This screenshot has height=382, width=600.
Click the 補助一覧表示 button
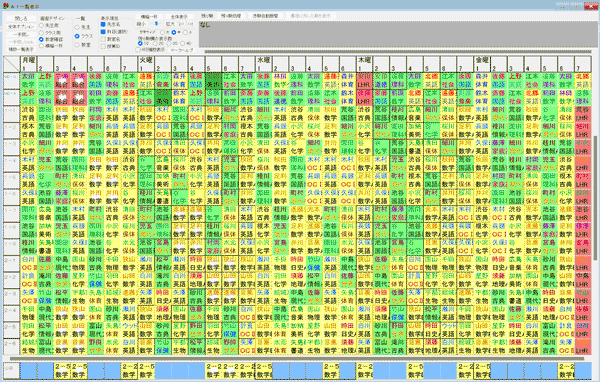(x=21, y=49)
